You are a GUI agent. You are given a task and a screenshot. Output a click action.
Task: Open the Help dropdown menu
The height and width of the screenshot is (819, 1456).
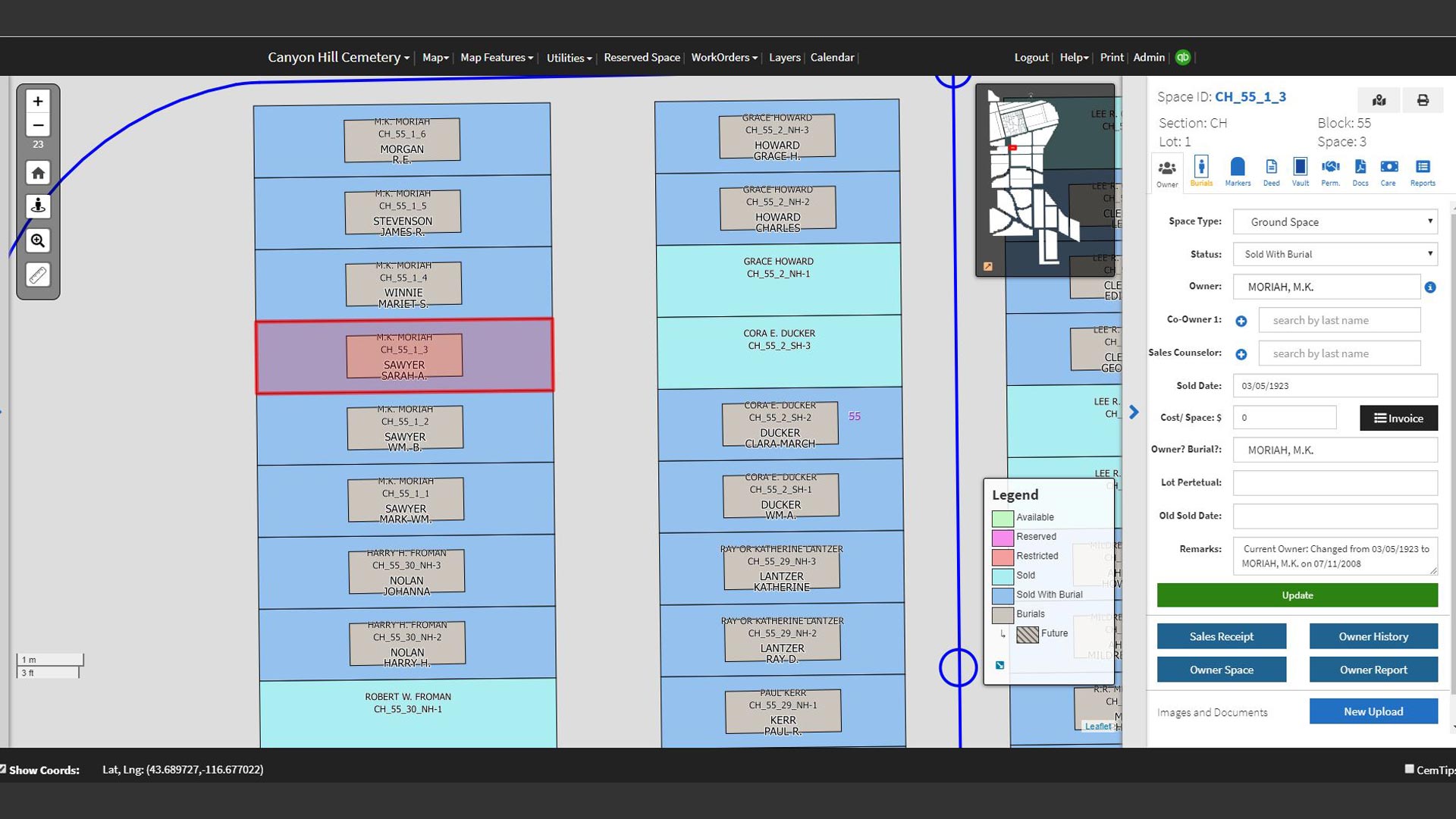coord(1074,58)
